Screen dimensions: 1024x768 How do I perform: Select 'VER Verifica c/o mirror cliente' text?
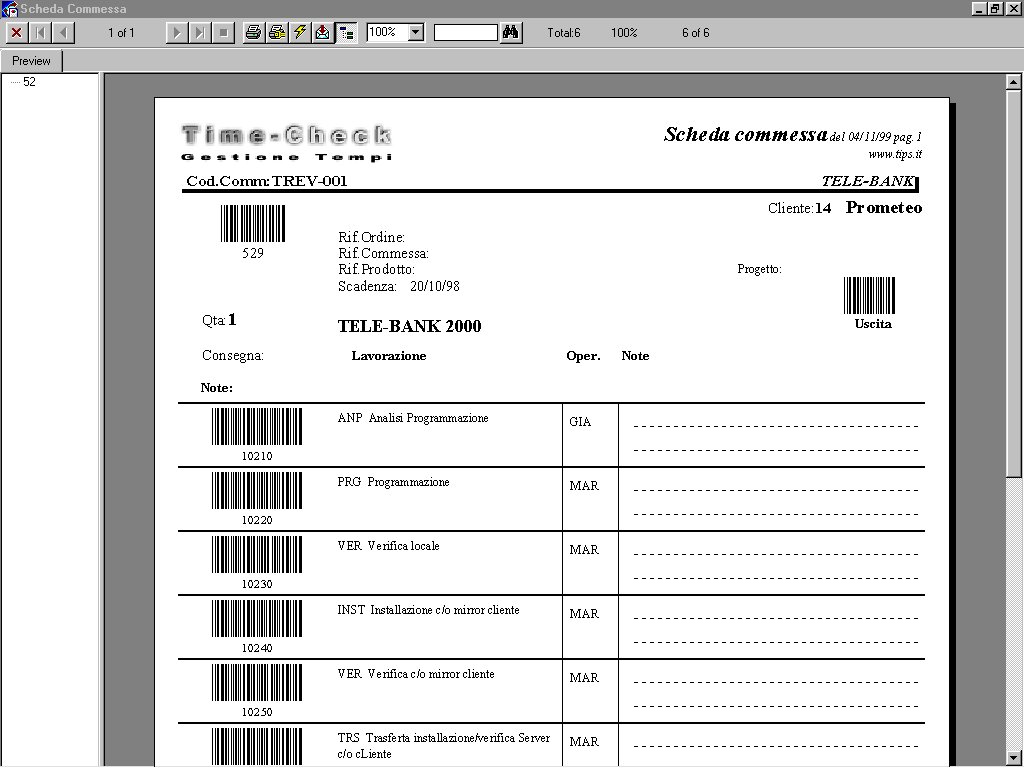pos(416,674)
